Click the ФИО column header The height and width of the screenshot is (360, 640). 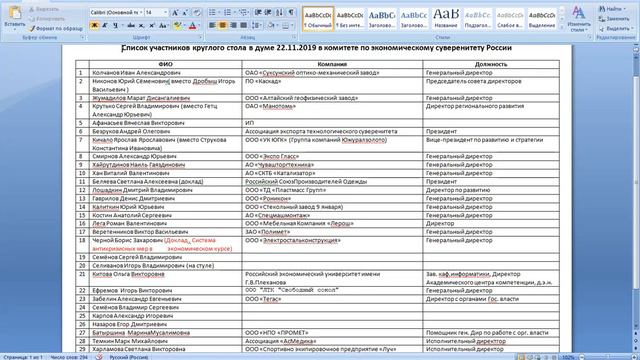pos(165,64)
